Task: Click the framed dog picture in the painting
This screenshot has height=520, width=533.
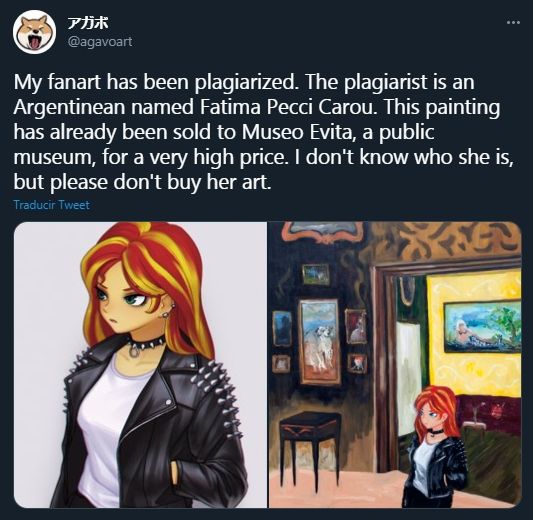Action: pos(320,342)
